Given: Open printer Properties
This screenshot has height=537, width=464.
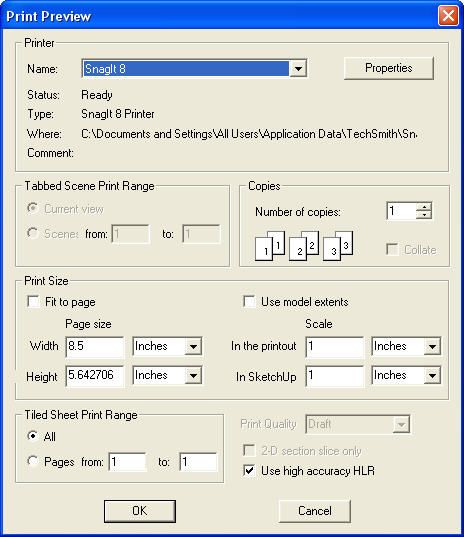Looking at the screenshot, I should 389,68.
